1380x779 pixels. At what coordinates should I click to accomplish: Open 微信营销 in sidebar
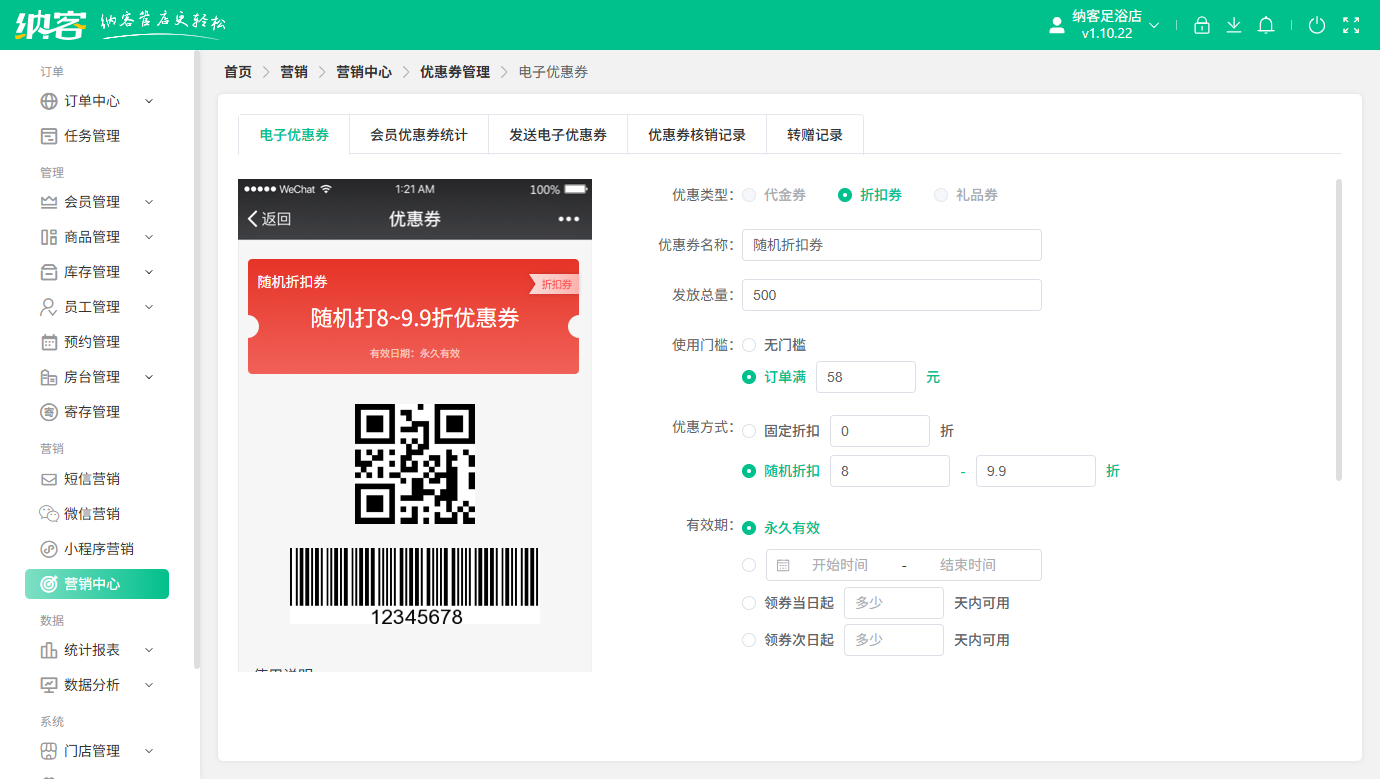pos(92,514)
